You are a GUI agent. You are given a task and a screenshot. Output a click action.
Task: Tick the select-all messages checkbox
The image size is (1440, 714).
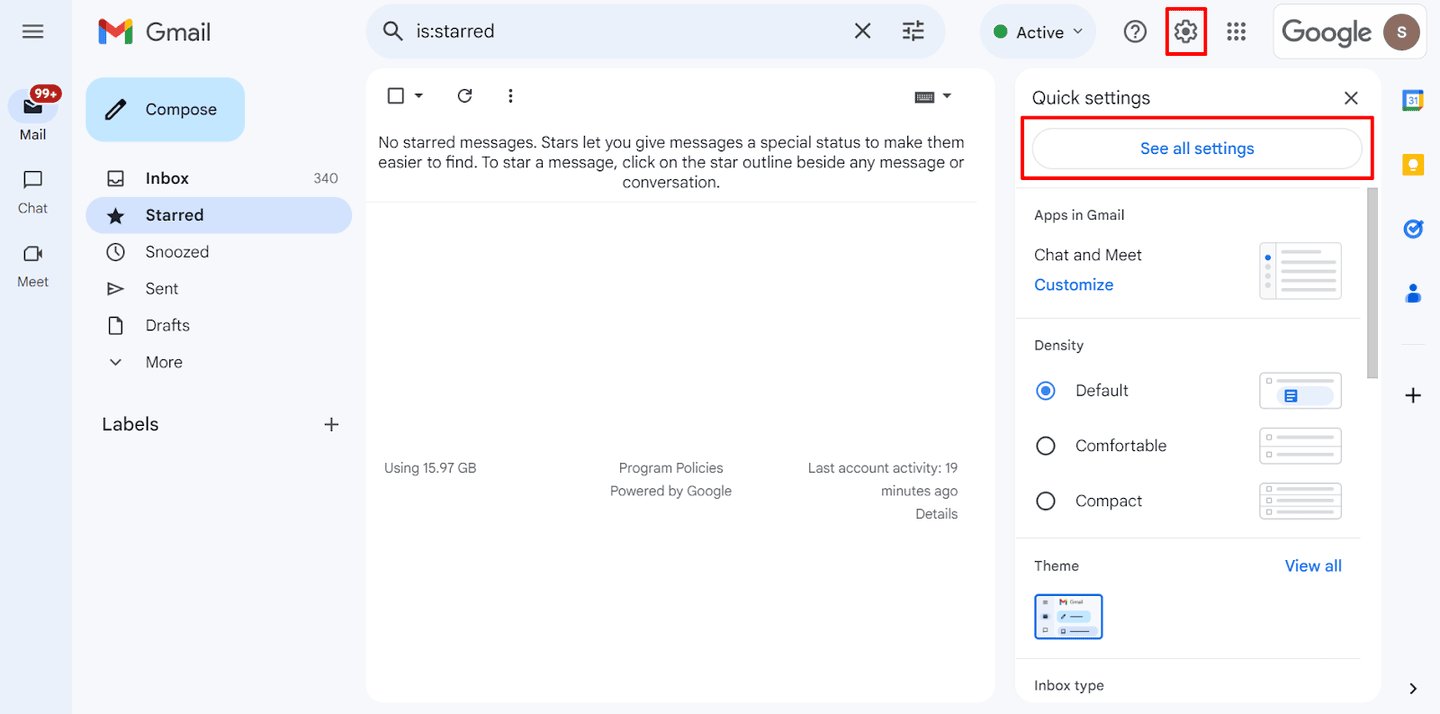coord(395,96)
